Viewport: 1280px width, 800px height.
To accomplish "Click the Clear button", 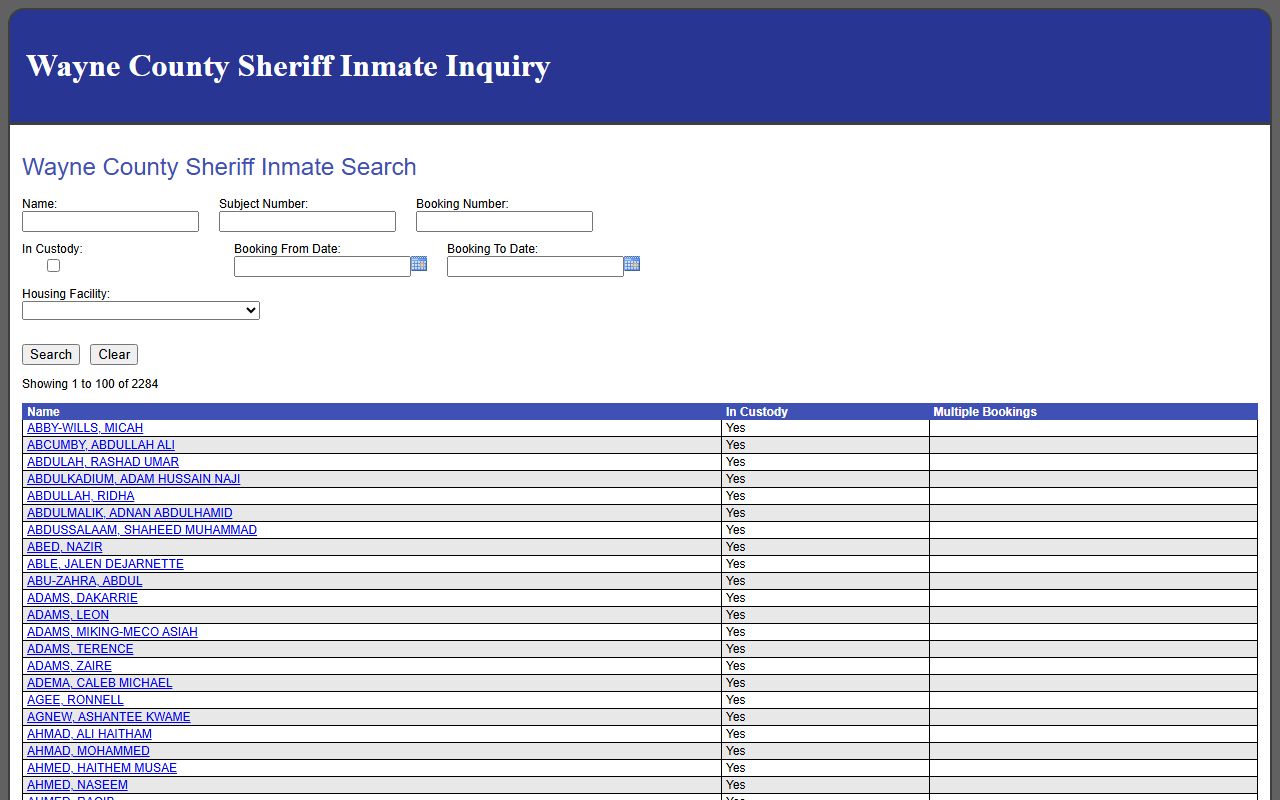I will click(114, 354).
